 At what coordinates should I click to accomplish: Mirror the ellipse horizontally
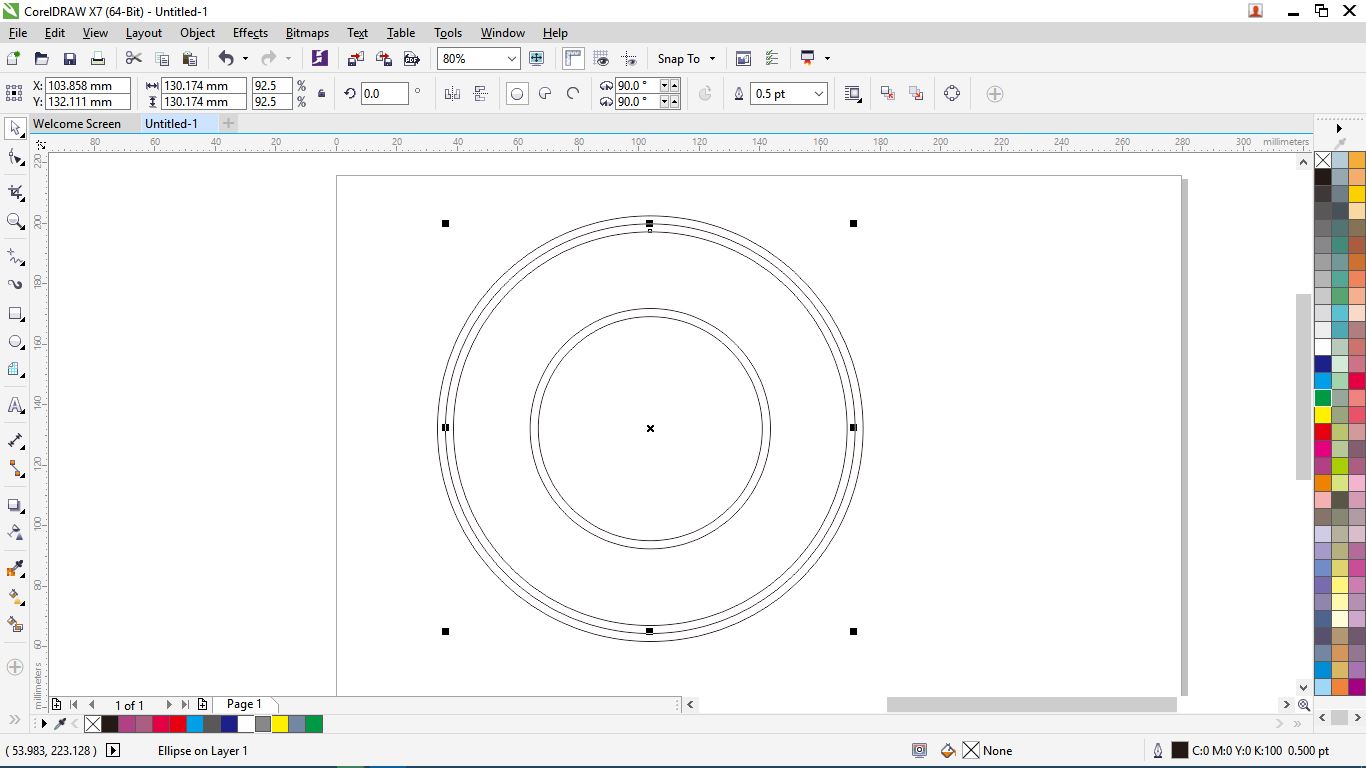pos(452,94)
